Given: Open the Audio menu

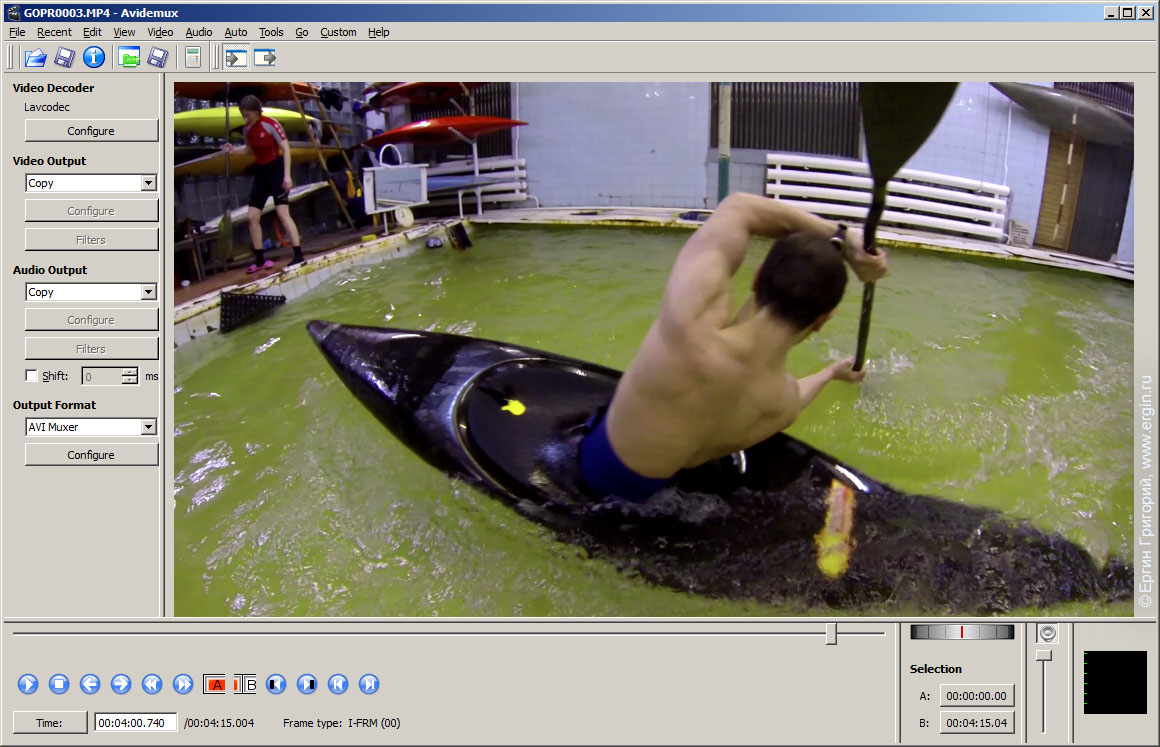Looking at the screenshot, I should click(198, 32).
